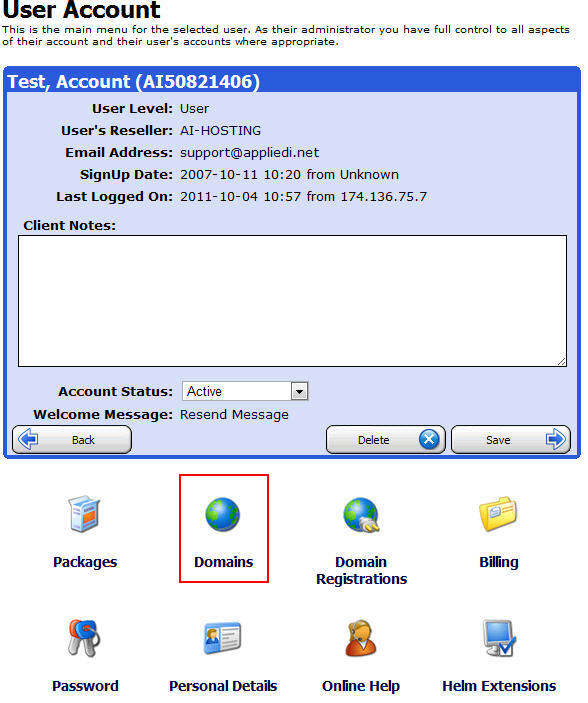This screenshot has height=703, width=588.
Task: Save the account changes
Action: click(510, 440)
